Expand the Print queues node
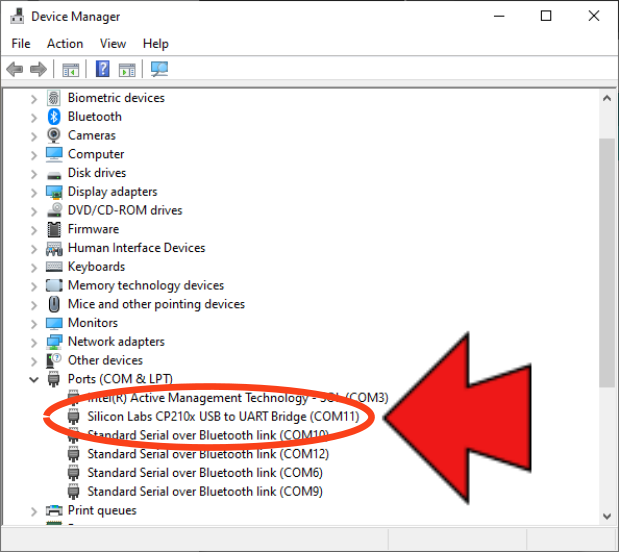The image size is (619, 552). click(34, 511)
